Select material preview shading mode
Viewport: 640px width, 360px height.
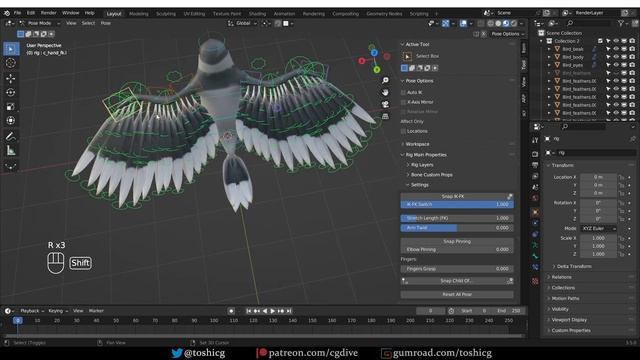[506, 23]
